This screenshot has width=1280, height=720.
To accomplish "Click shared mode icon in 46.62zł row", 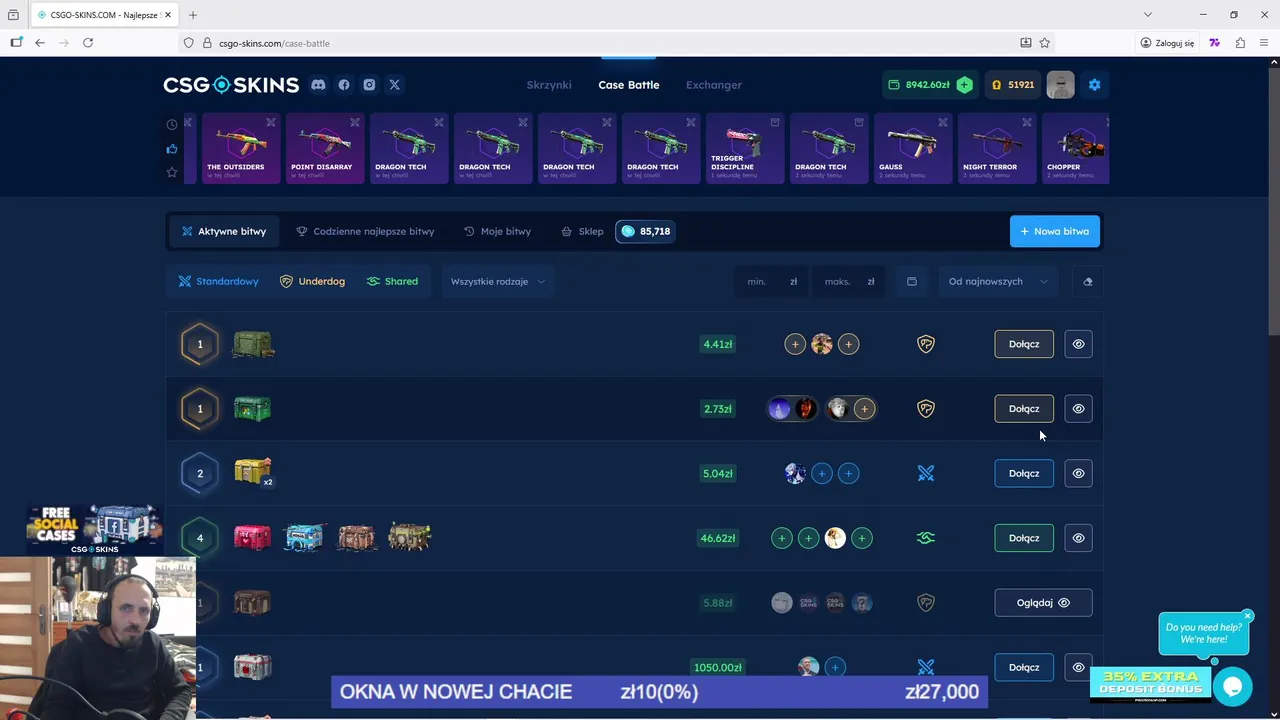I will [926, 538].
